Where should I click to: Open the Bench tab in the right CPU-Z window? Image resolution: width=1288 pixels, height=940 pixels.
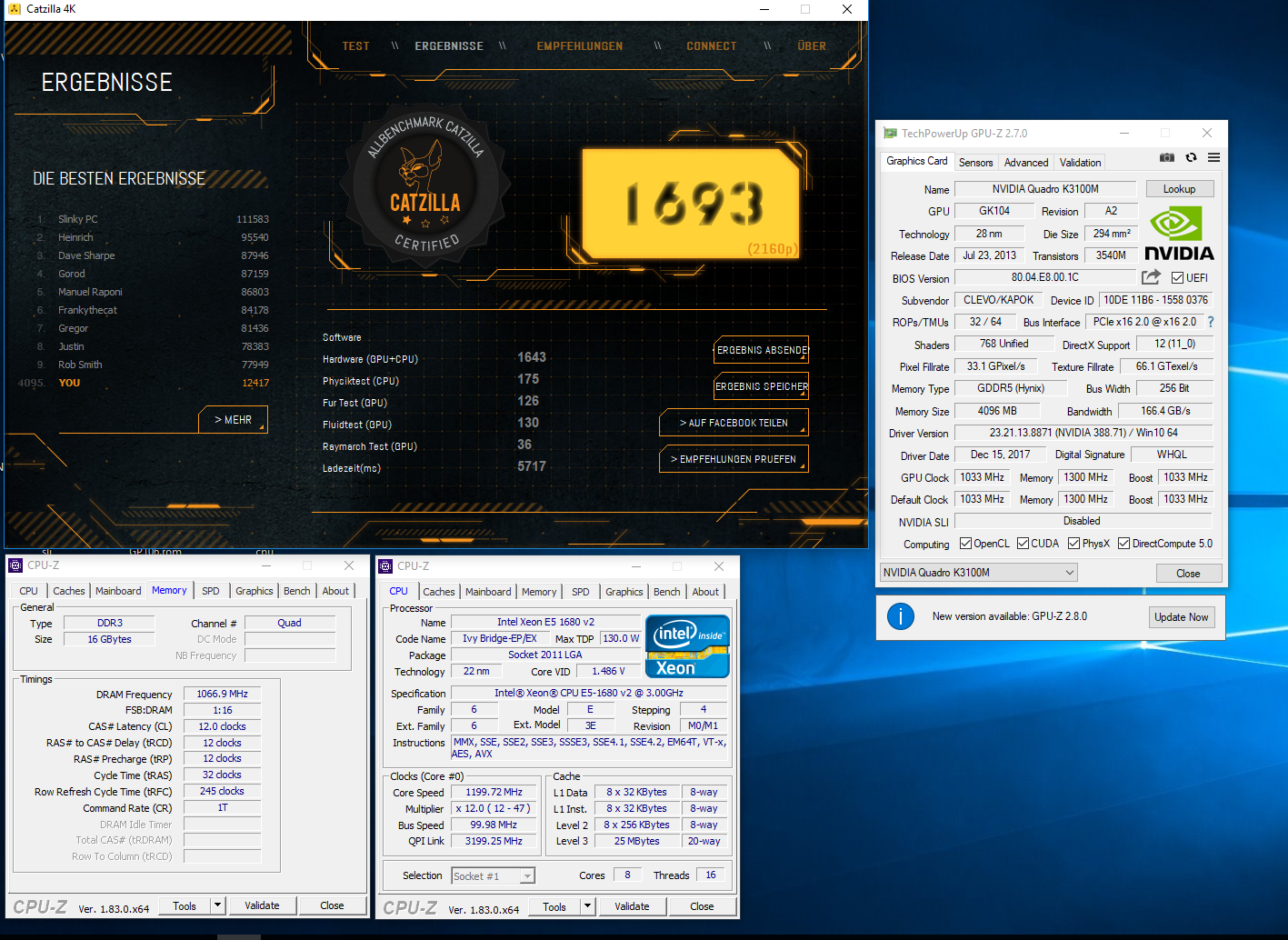pyautogui.click(x=666, y=592)
